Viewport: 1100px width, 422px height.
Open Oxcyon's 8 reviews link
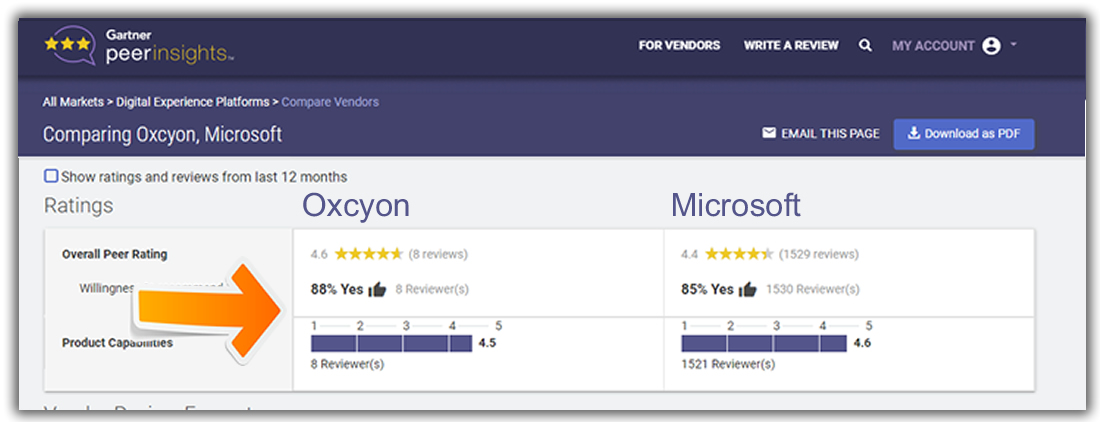pyautogui.click(x=438, y=254)
